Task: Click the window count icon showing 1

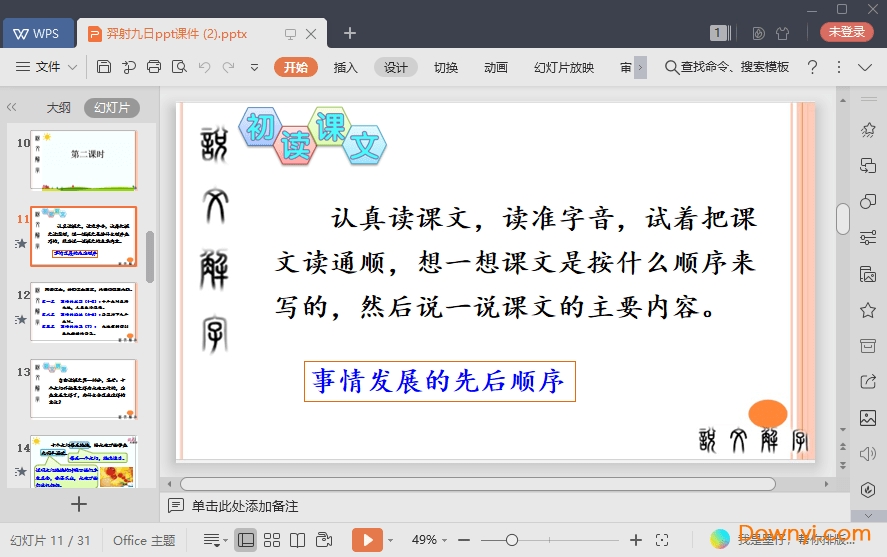Action: [x=720, y=33]
